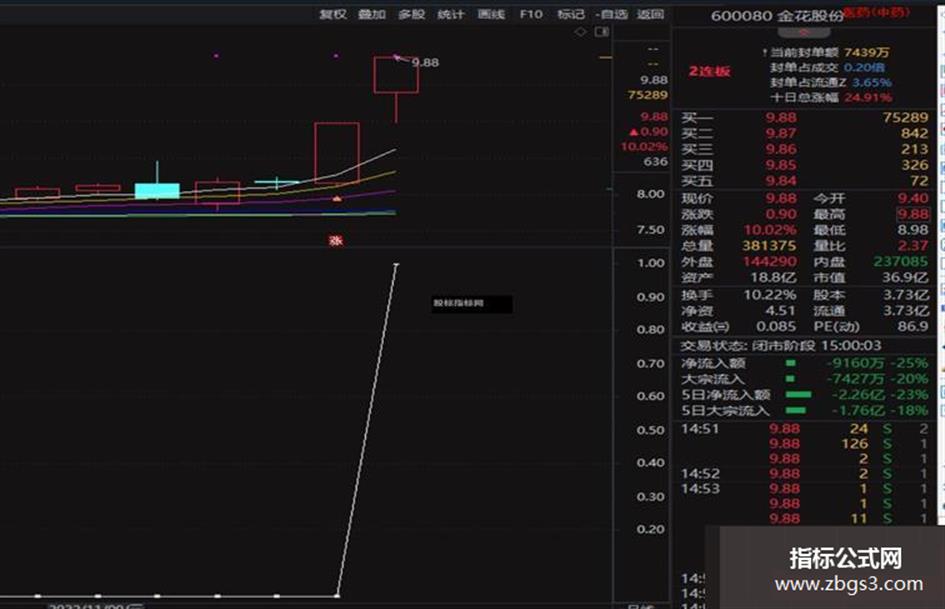Image resolution: width=945 pixels, height=609 pixels.
Task: Click the 返回 back button
Action: [x=650, y=14]
